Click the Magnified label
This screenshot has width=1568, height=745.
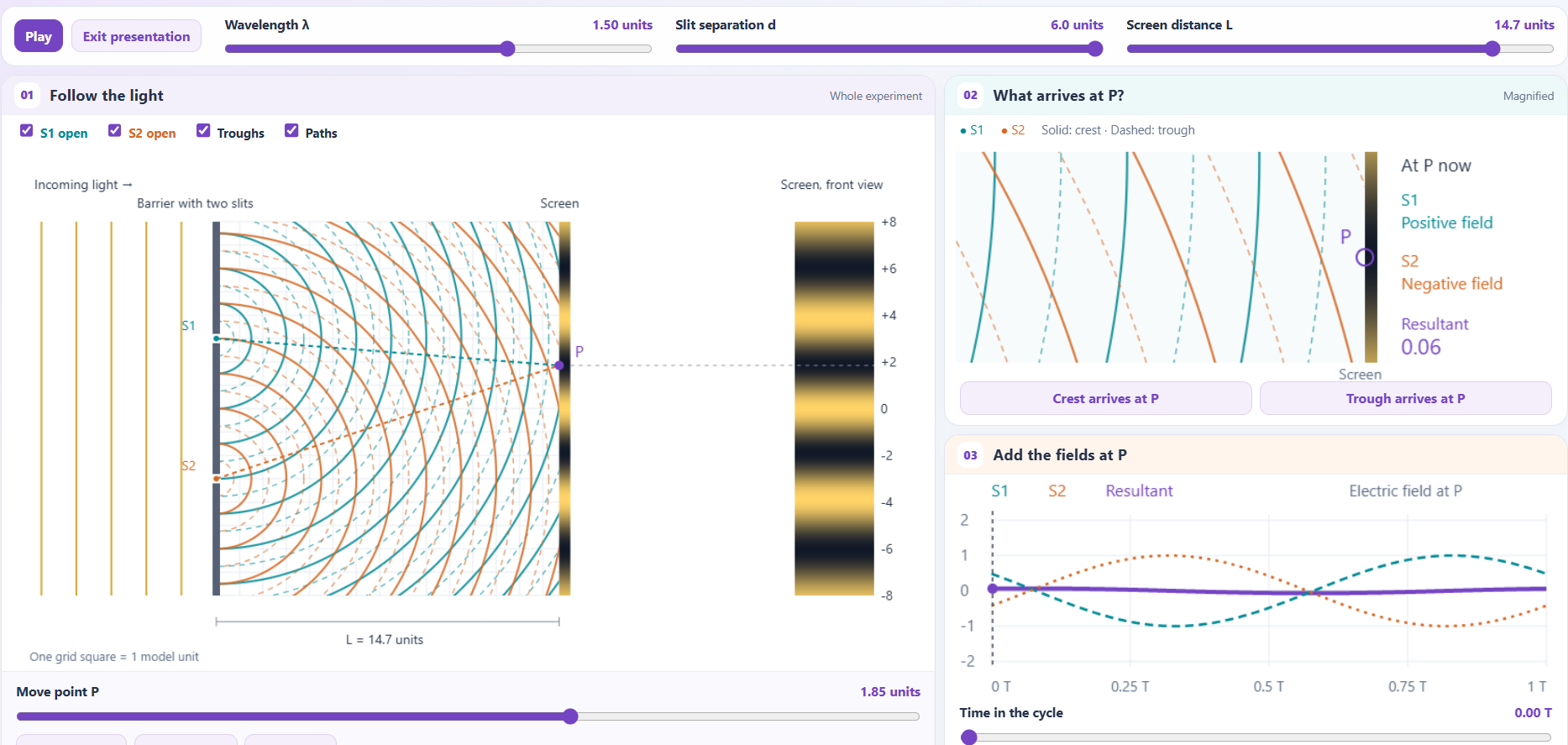point(1529,96)
